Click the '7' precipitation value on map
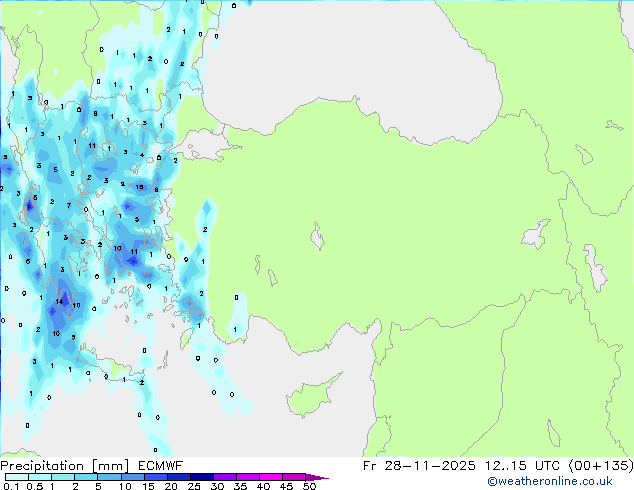The height and width of the screenshot is (490, 634). click(x=69, y=205)
